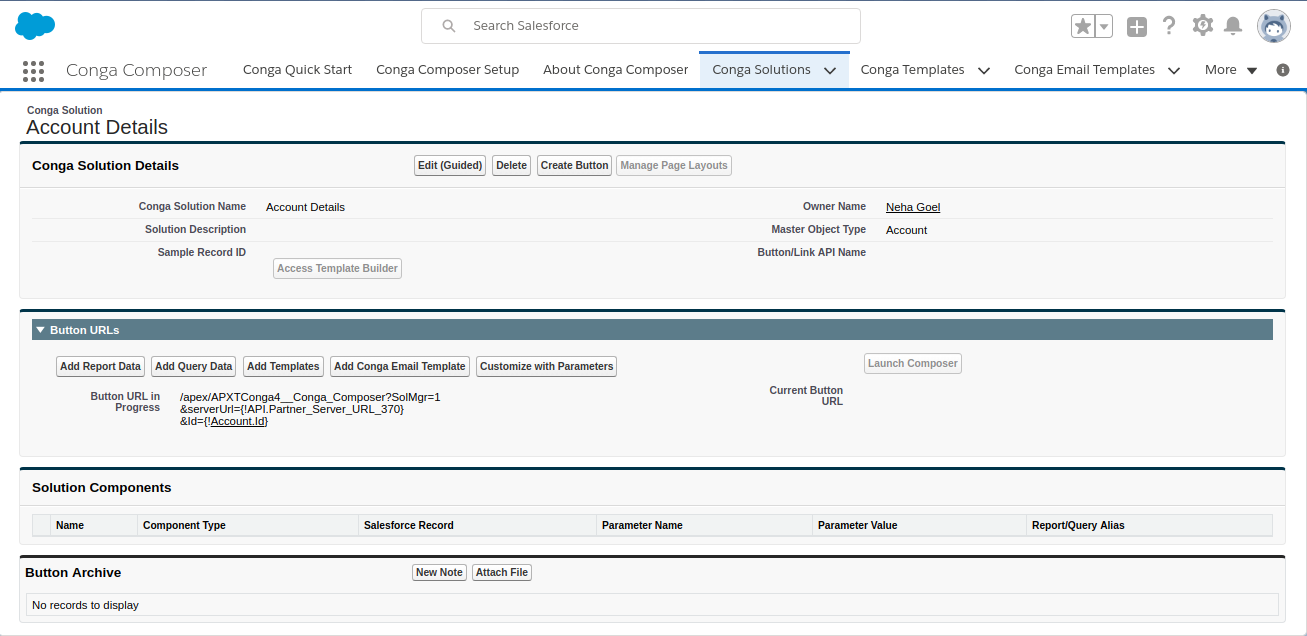Open the Help question mark icon
The width and height of the screenshot is (1307, 636).
pos(1169,26)
